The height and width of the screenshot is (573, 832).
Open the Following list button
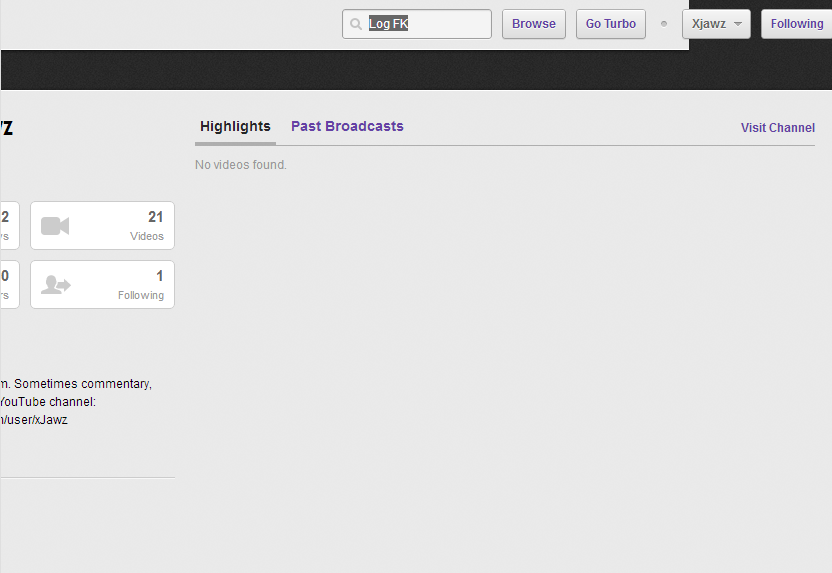click(x=796, y=24)
